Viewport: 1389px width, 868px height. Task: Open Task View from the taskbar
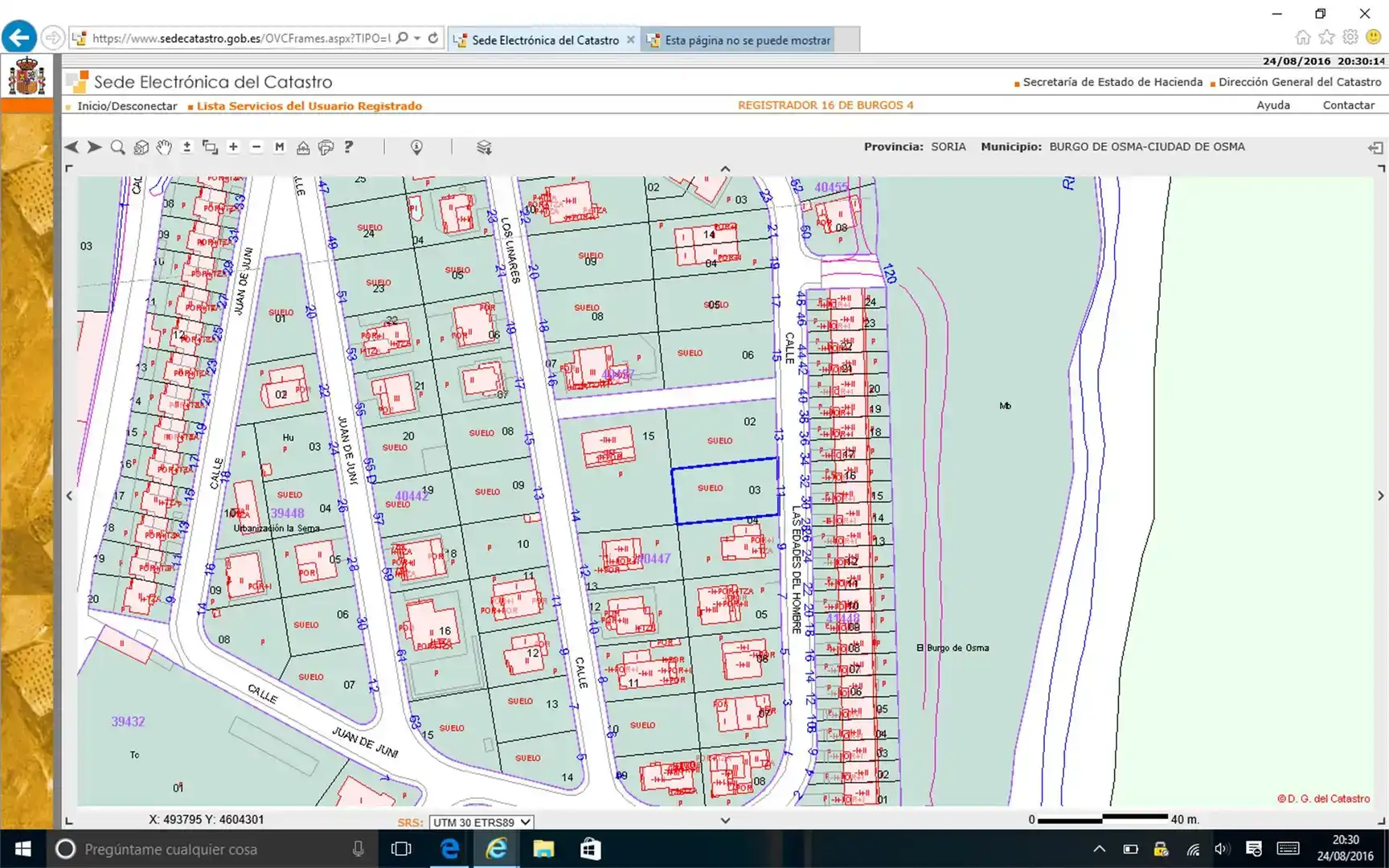coord(401,849)
